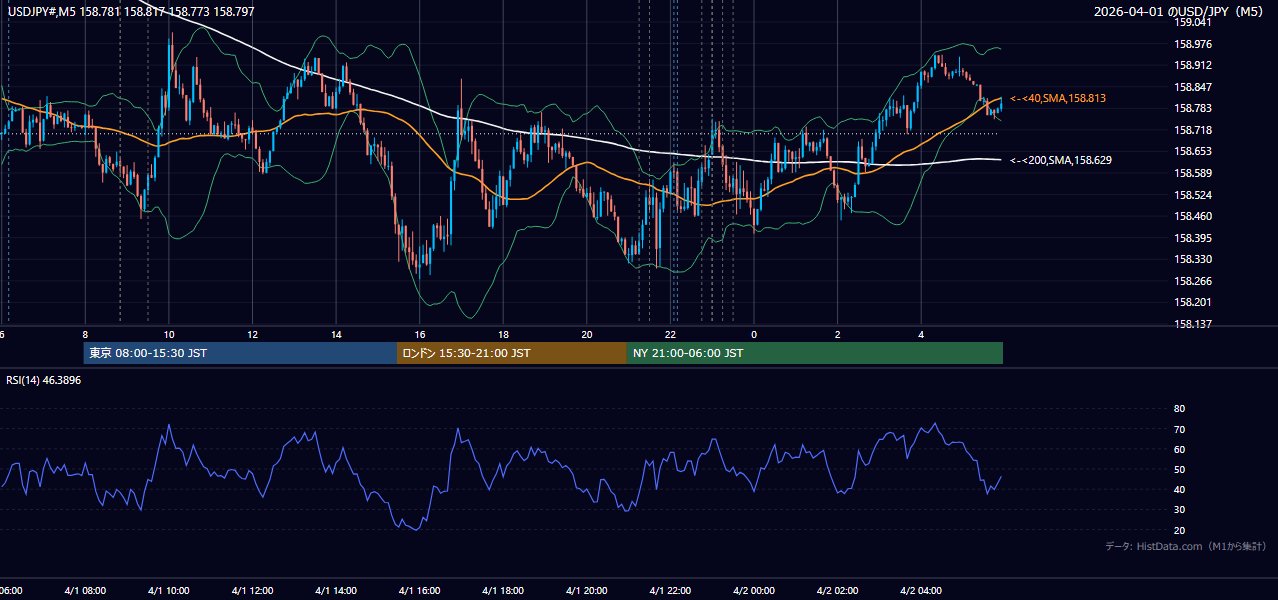Click price axis value 158.976
This screenshot has width=1278, height=600.
point(1193,44)
